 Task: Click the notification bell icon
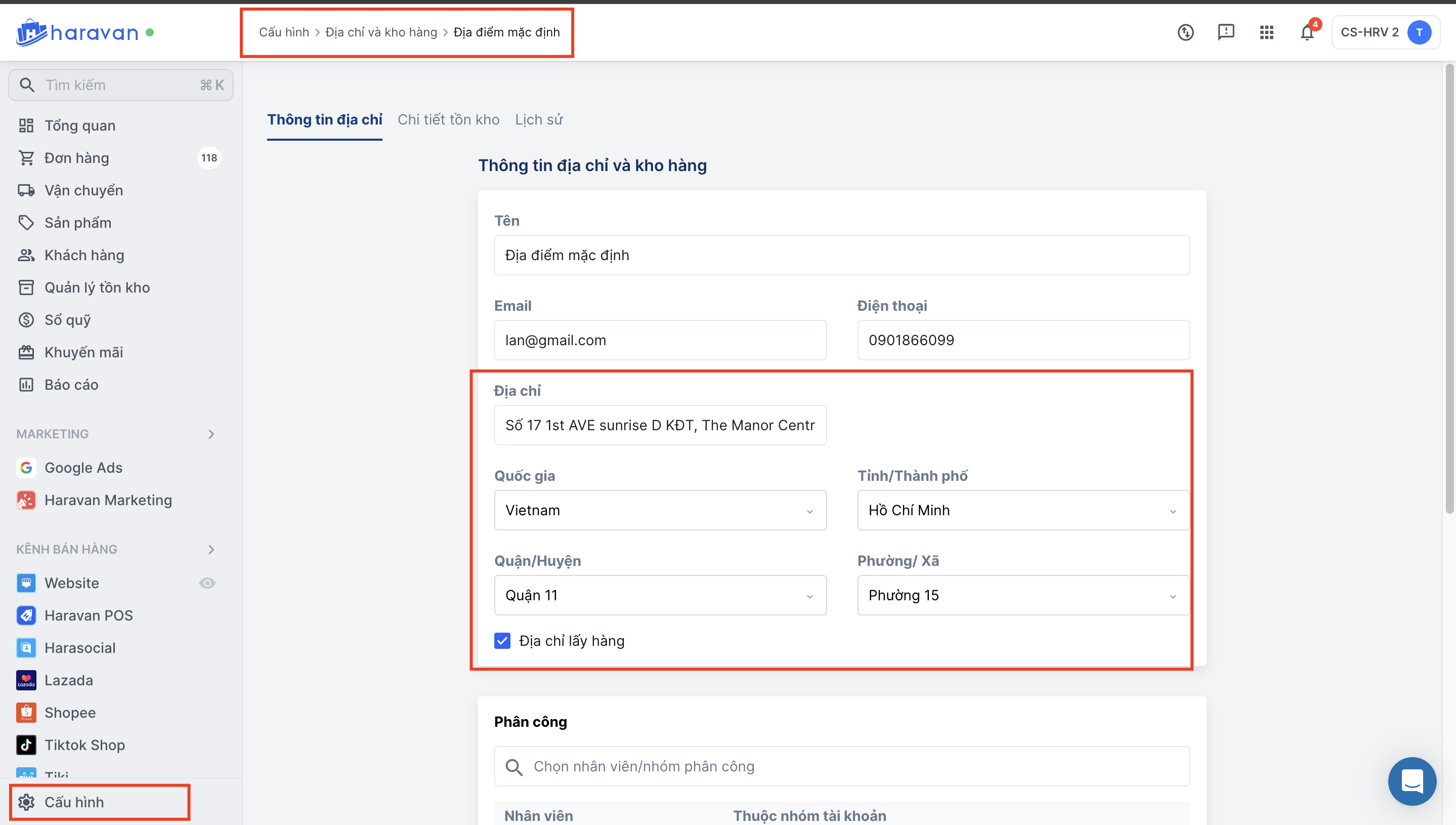click(x=1306, y=33)
